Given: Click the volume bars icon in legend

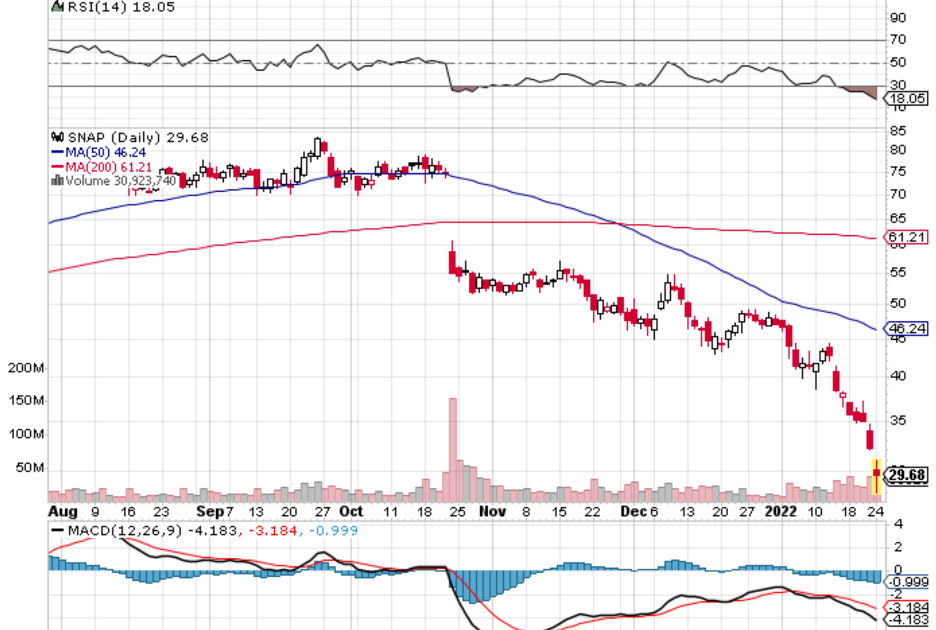Looking at the screenshot, I should (x=57, y=181).
